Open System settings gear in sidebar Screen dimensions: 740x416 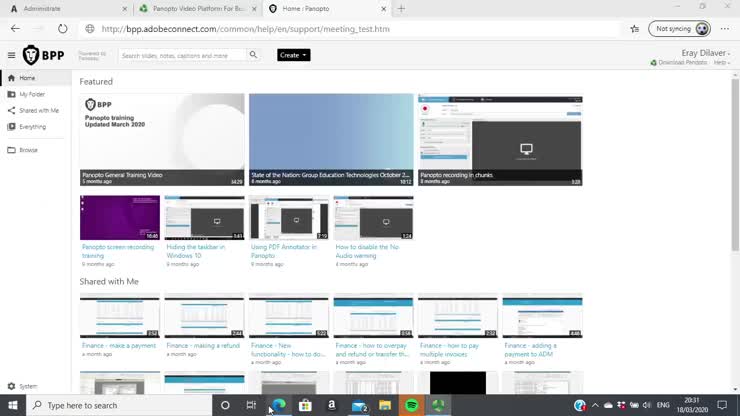pos(12,386)
